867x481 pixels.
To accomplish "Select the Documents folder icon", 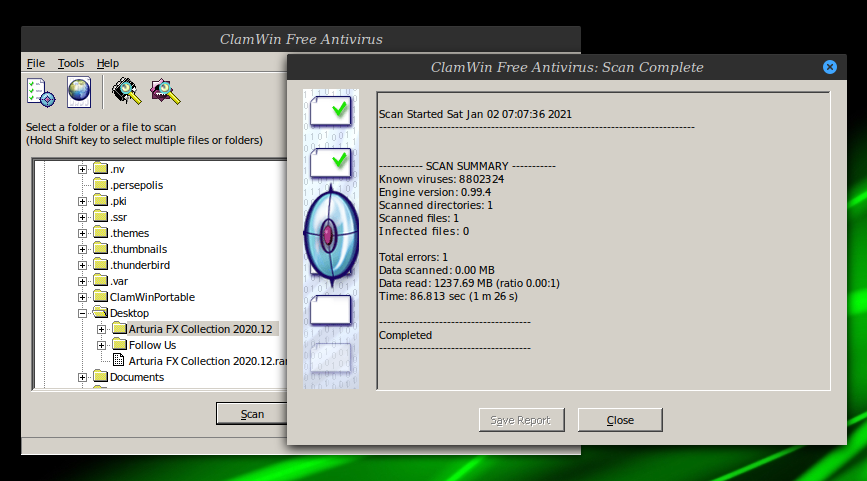I will pyautogui.click(x=100, y=377).
